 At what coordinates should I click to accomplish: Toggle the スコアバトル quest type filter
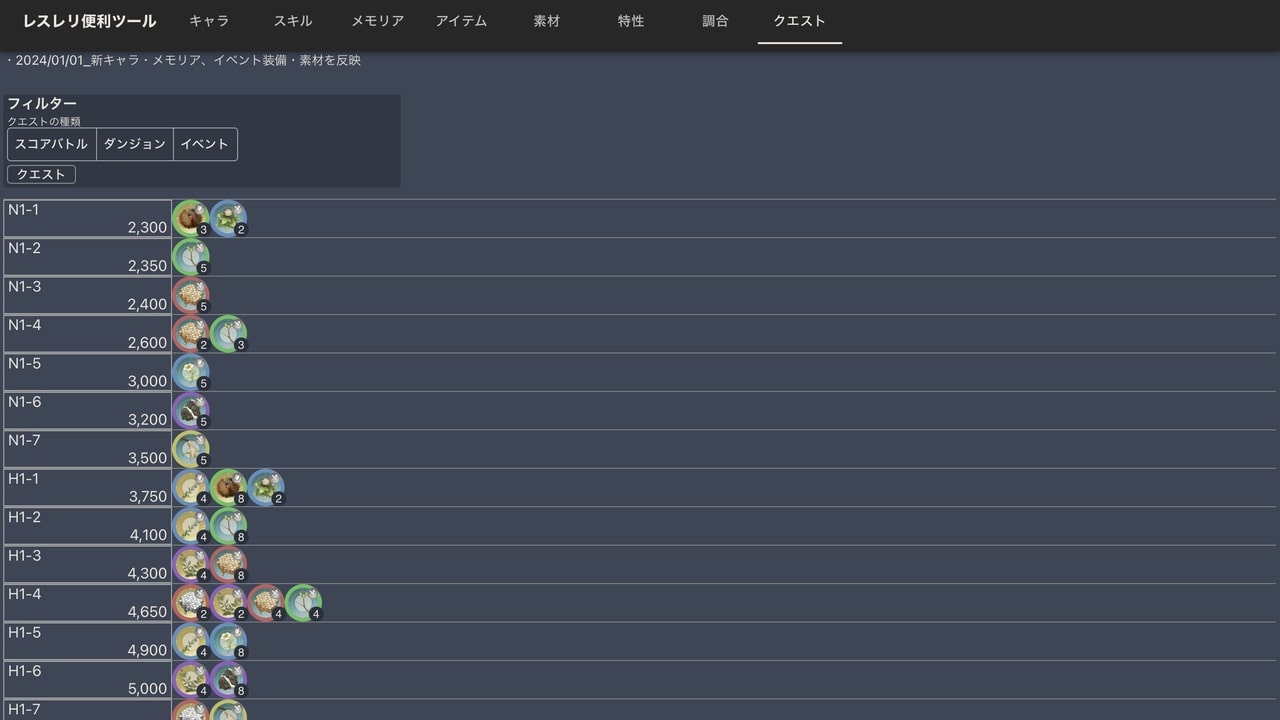click(x=52, y=144)
